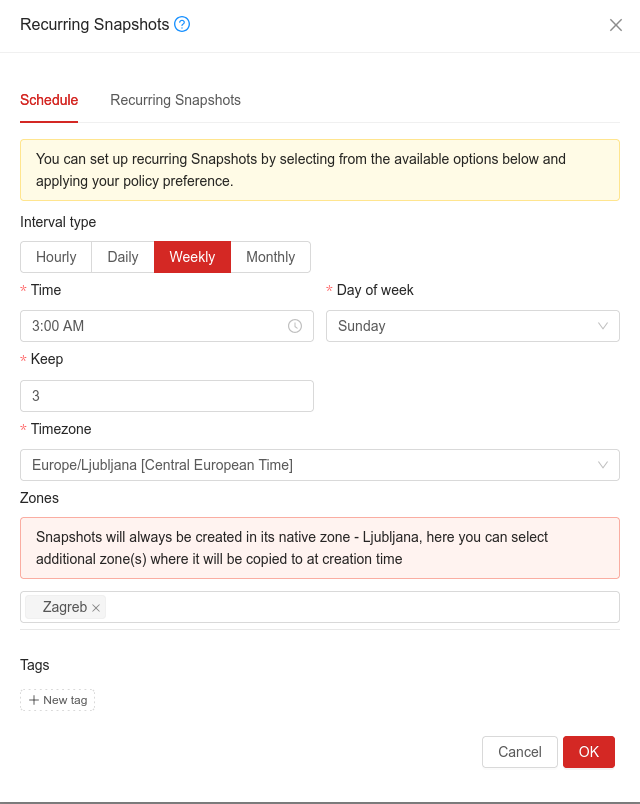Click the clock icon in Time field
Viewport: 640px width, 804px height.
click(x=295, y=326)
